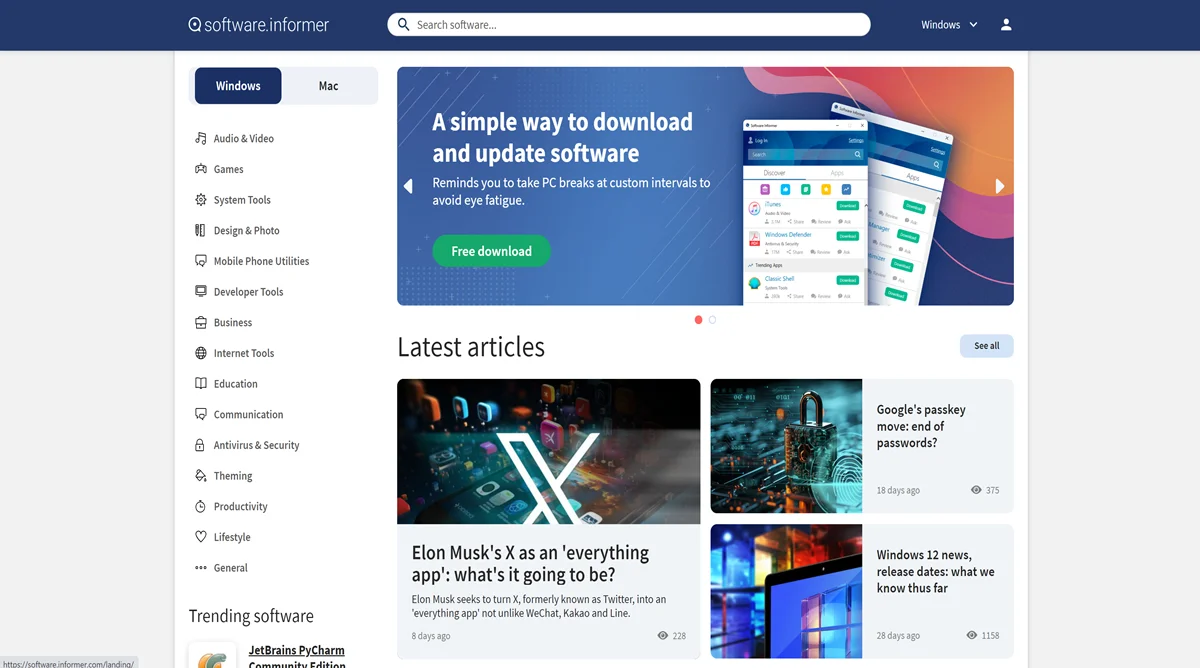The image size is (1200, 668).
Task: Click the Free download button
Action: click(491, 251)
